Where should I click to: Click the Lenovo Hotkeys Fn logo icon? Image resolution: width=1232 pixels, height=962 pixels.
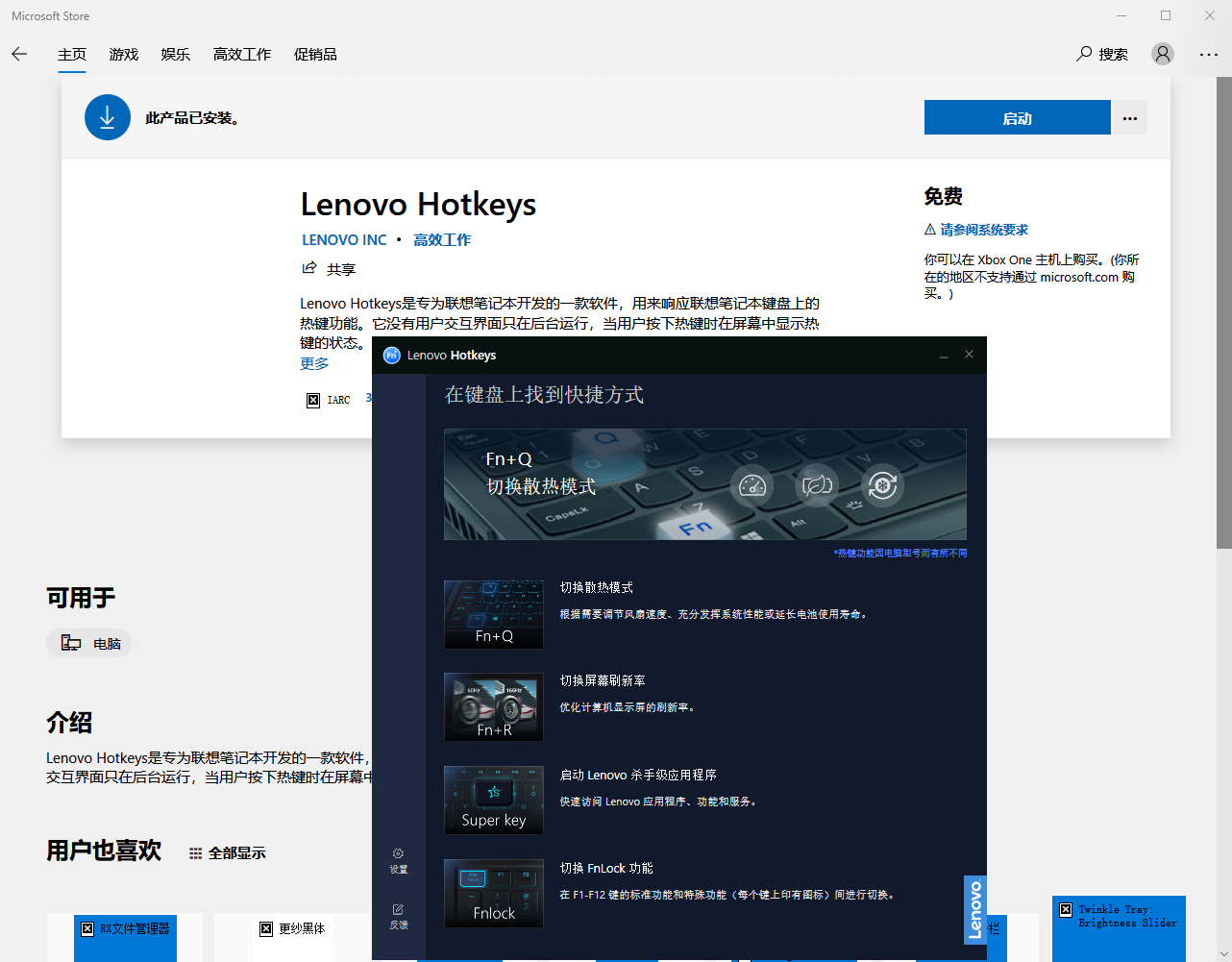[x=391, y=356]
